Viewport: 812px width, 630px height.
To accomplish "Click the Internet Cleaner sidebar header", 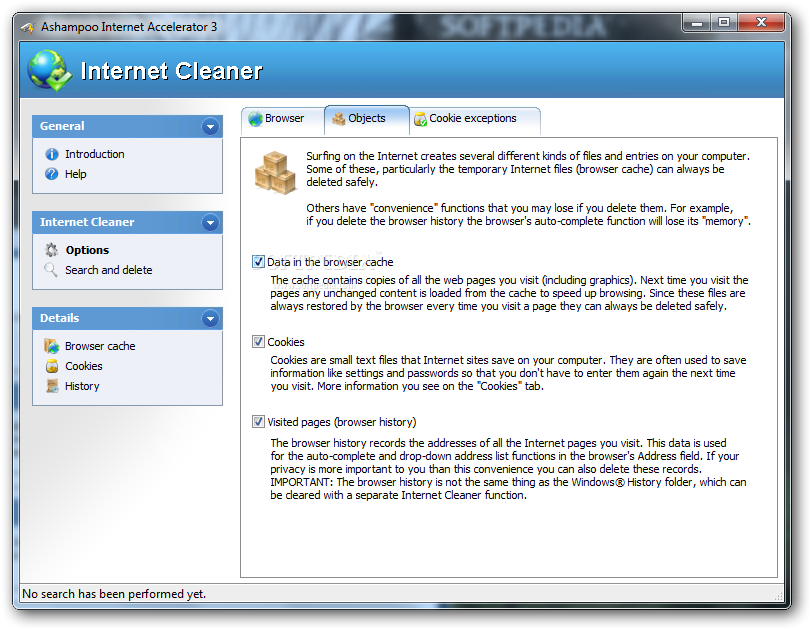I will [x=127, y=223].
